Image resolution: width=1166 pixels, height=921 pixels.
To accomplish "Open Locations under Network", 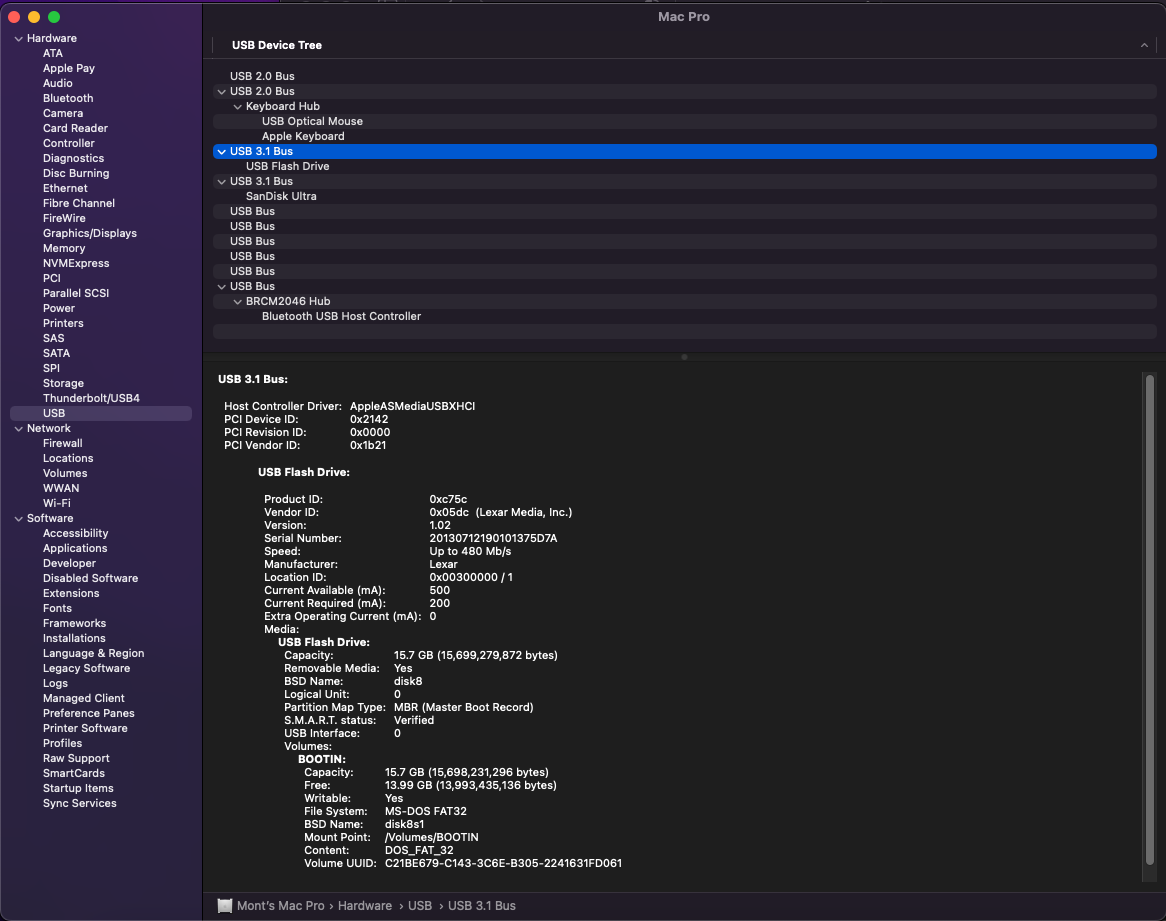I will click(x=68, y=458).
